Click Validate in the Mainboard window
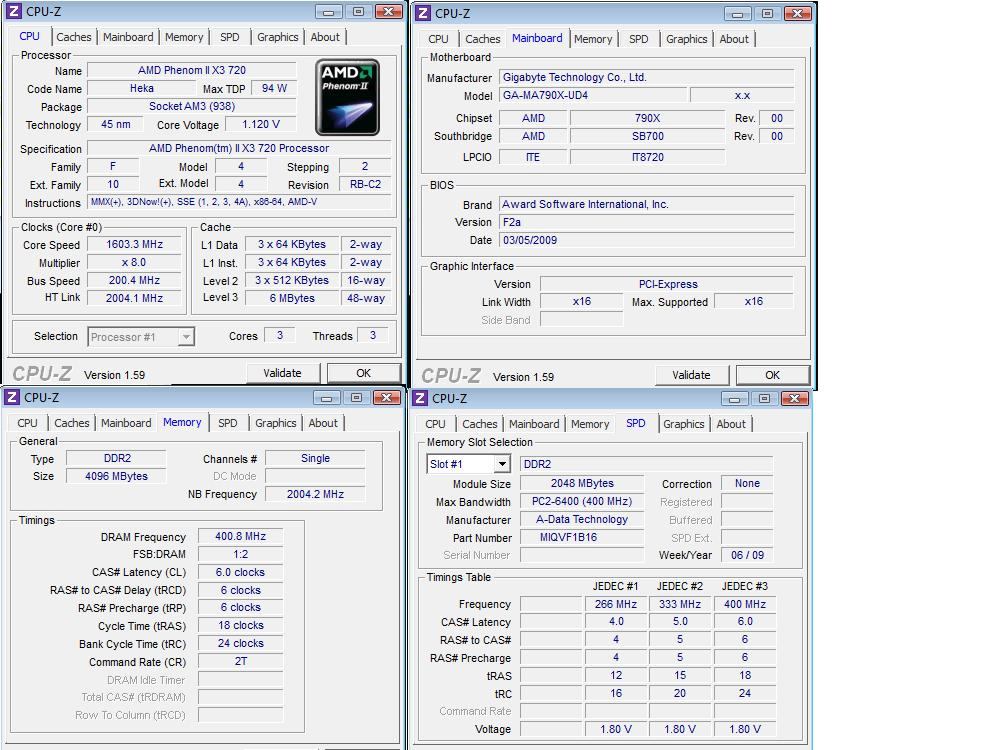1000x750 pixels. point(691,375)
